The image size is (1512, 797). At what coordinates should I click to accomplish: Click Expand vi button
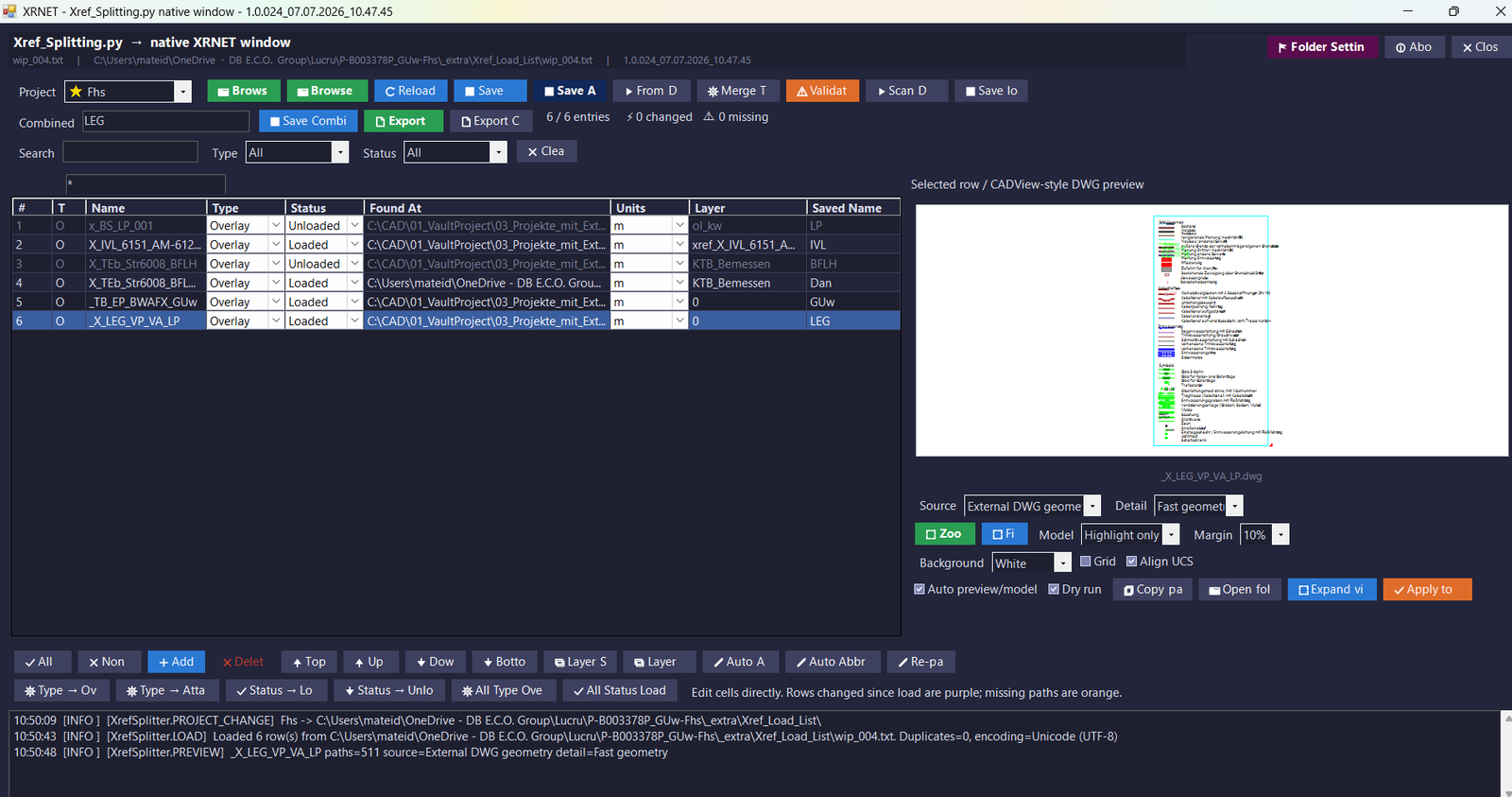click(x=1332, y=589)
